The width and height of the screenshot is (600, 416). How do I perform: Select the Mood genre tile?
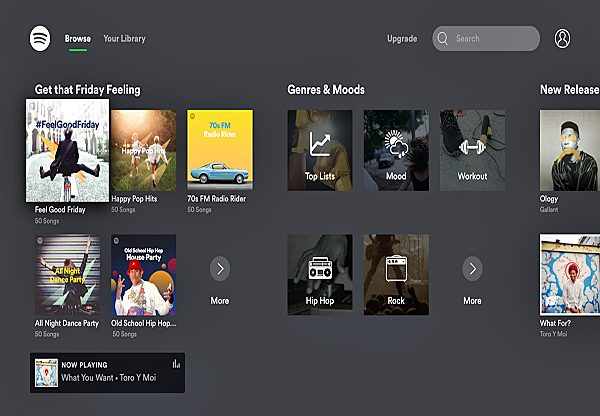[396, 150]
